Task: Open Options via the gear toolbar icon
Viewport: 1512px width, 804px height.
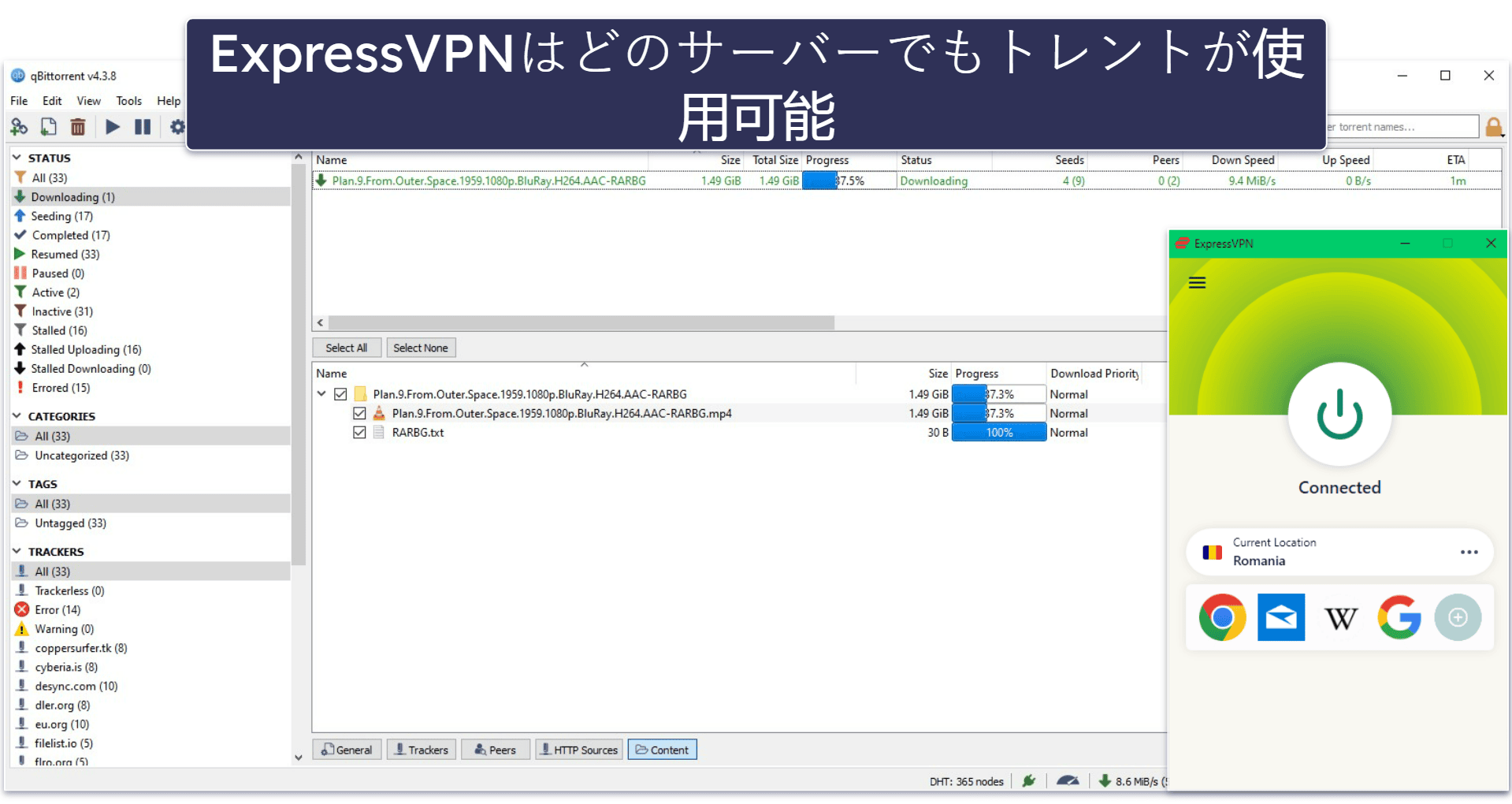Action: click(x=177, y=126)
